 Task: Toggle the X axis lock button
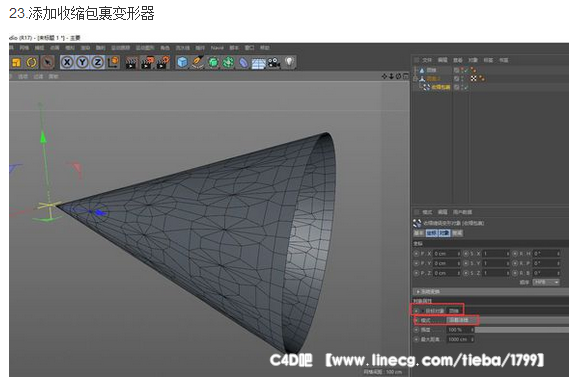[x=67, y=62]
